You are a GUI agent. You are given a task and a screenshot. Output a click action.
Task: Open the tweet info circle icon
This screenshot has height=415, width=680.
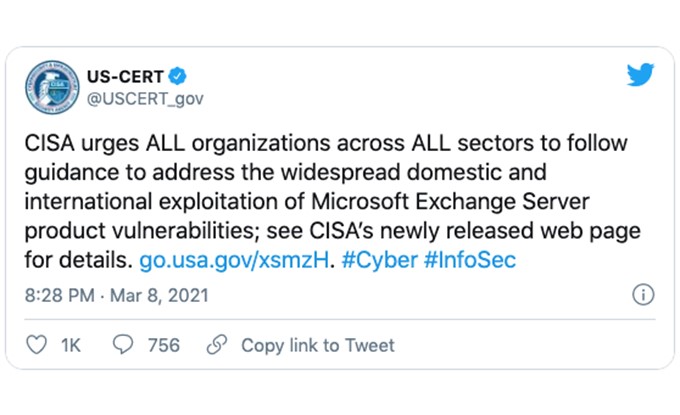coord(643,295)
